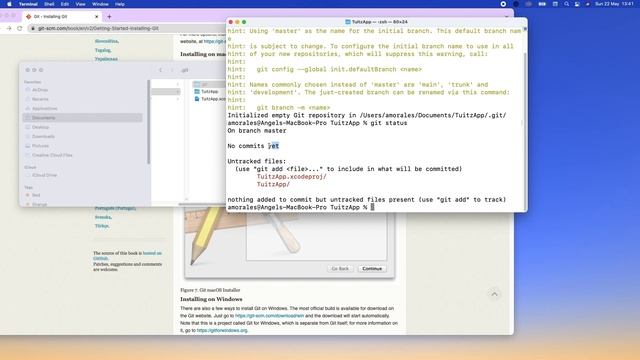Screen dimensions: 640x360
Task: Select the Git - Installing Git browser tab
Action: click(x=61, y=17)
